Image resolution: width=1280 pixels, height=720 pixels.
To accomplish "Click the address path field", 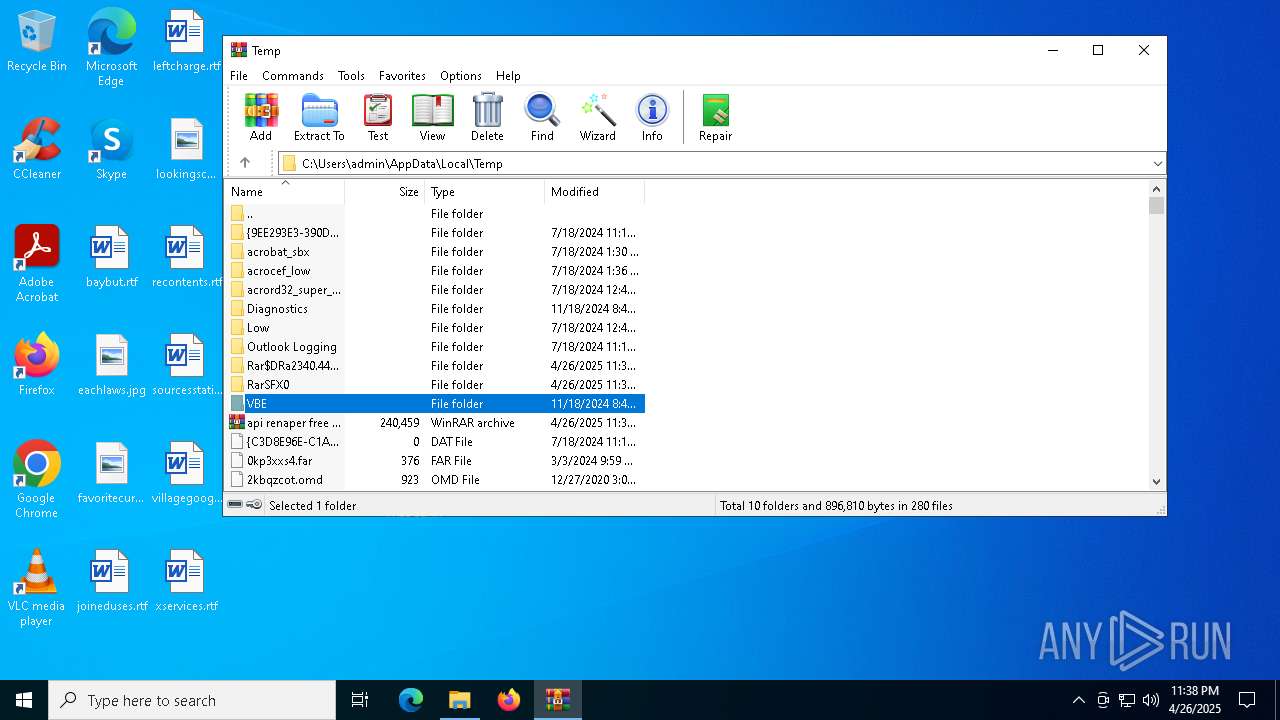I will (x=714, y=164).
